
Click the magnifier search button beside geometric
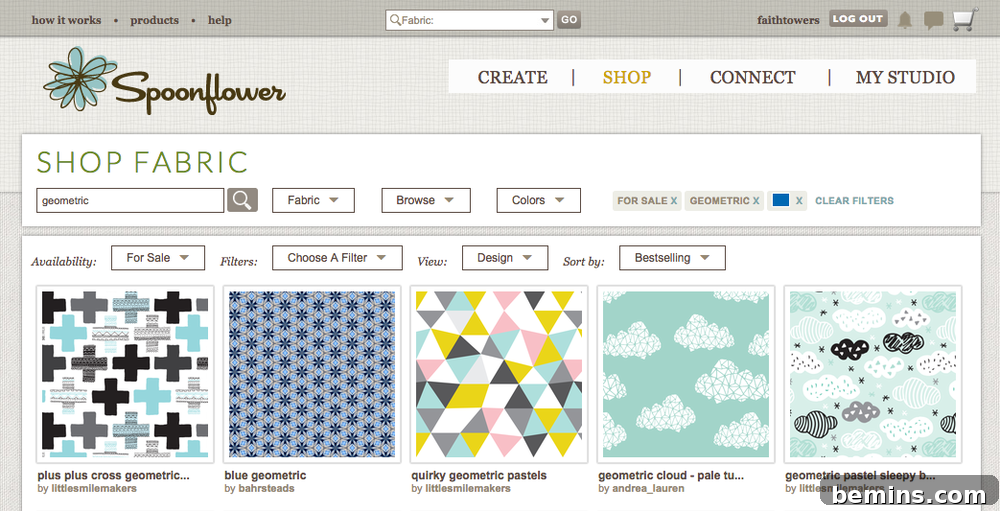tap(242, 200)
